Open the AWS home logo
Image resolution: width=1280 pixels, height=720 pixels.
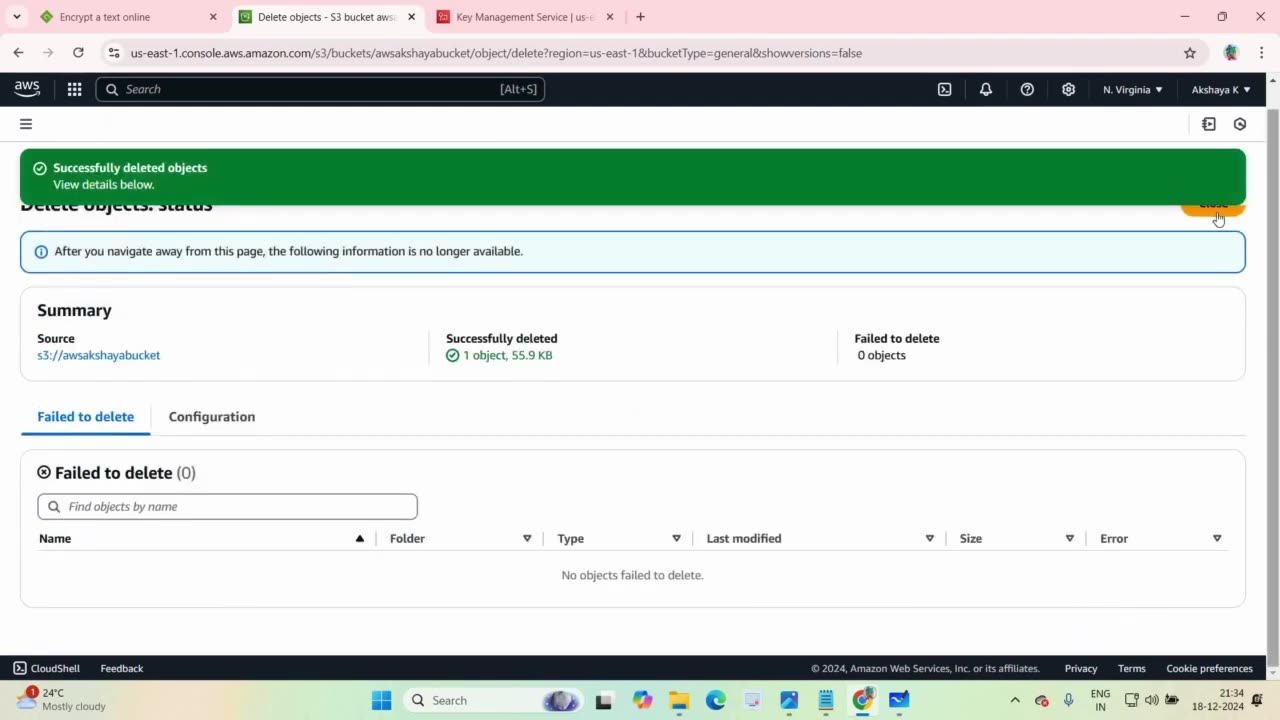click(x=27, y=89)
